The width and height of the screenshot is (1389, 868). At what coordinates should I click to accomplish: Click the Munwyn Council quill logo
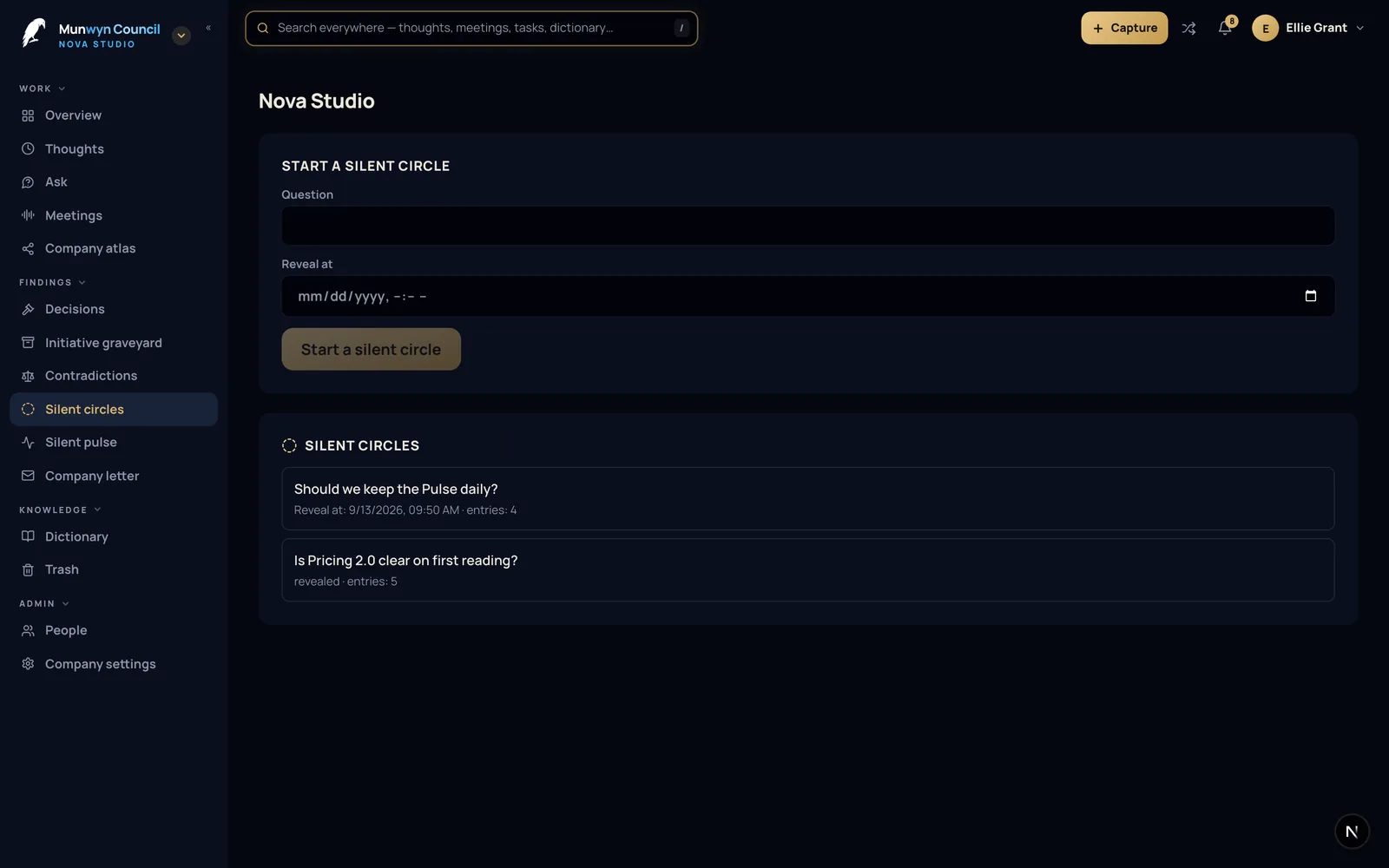tap(33, 33)
